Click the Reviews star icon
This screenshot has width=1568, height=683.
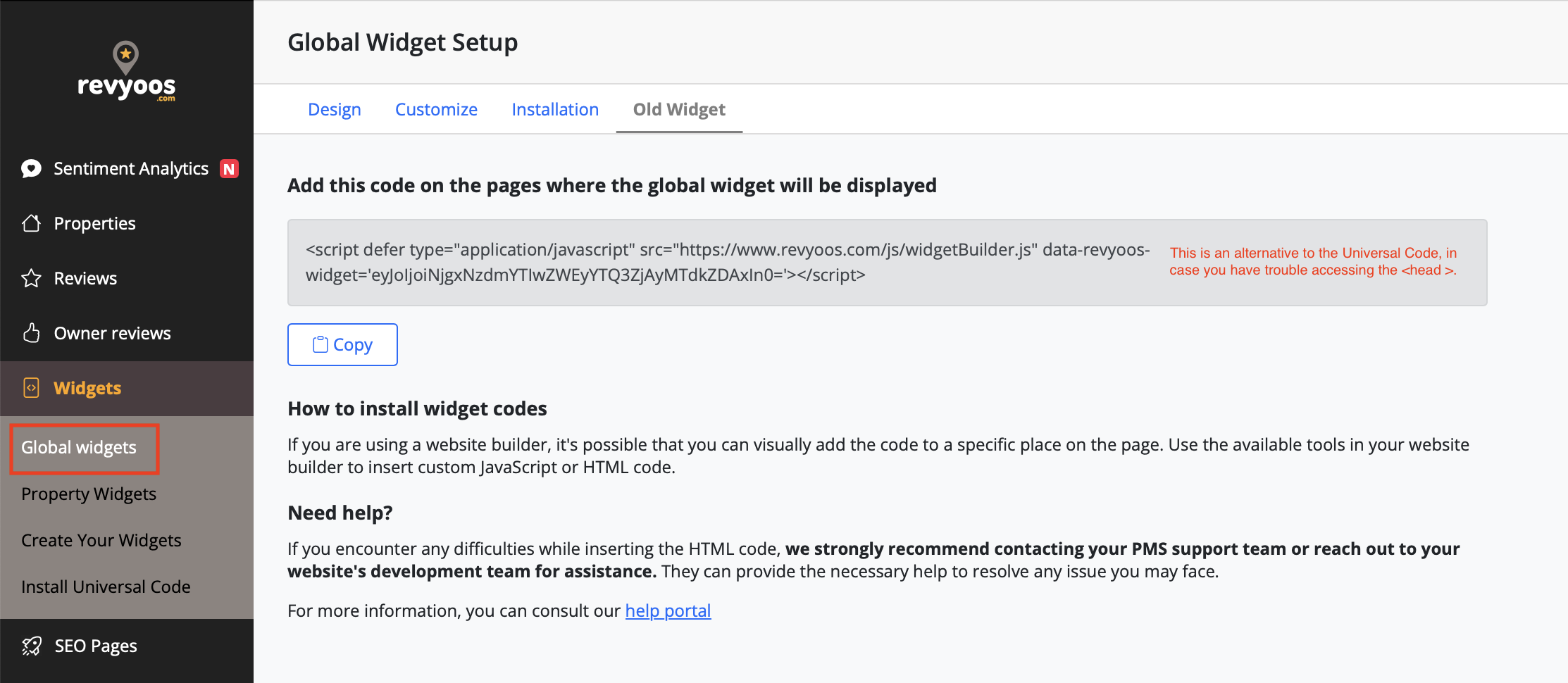pyautogui.click(x=32, y=278)
